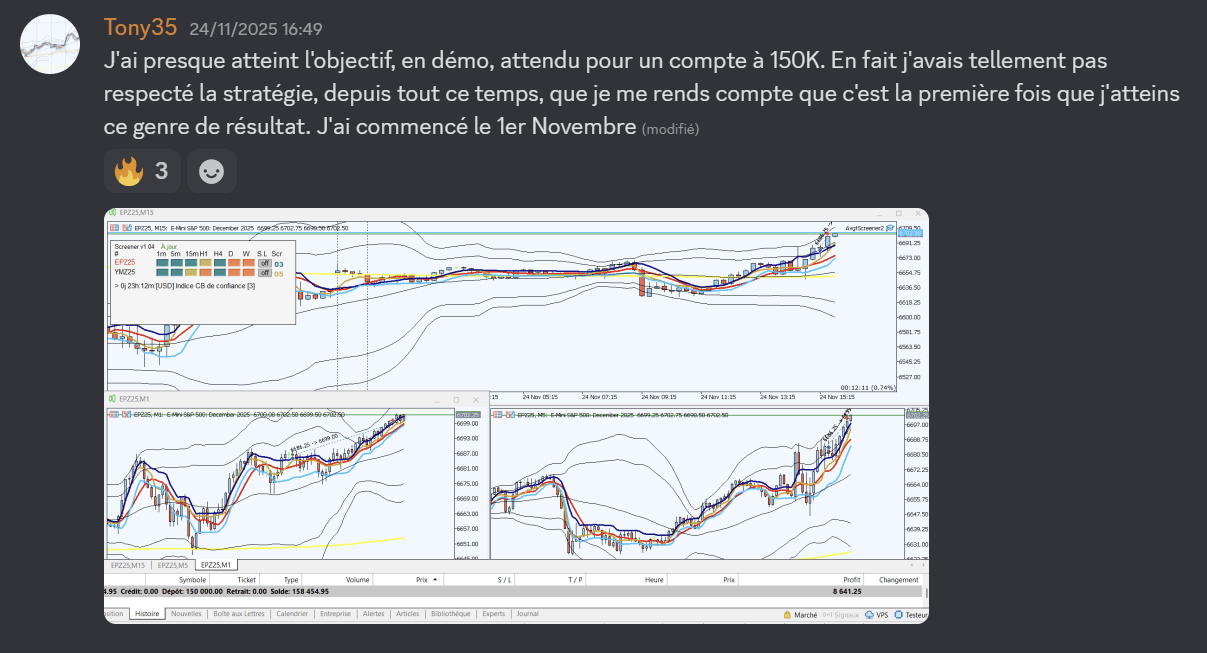
Task: Click the message timestamp 24/11/2025 16:49
Action: click(x=255, y=30)
